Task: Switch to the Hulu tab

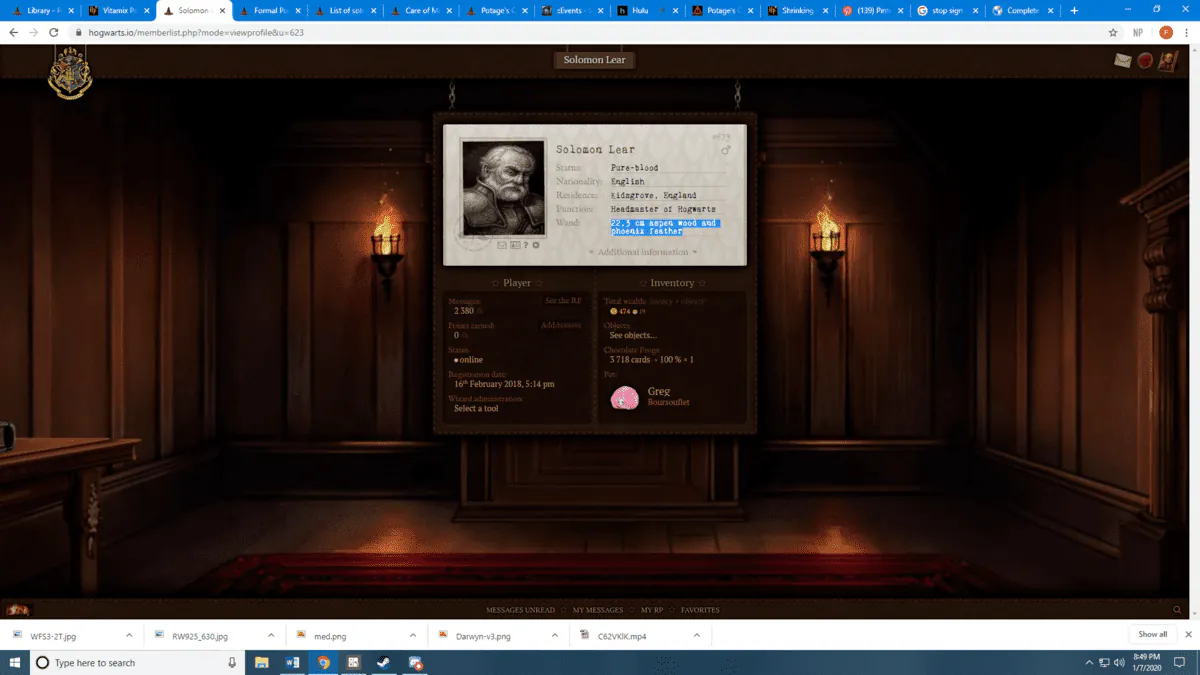Action: [649, 10]
